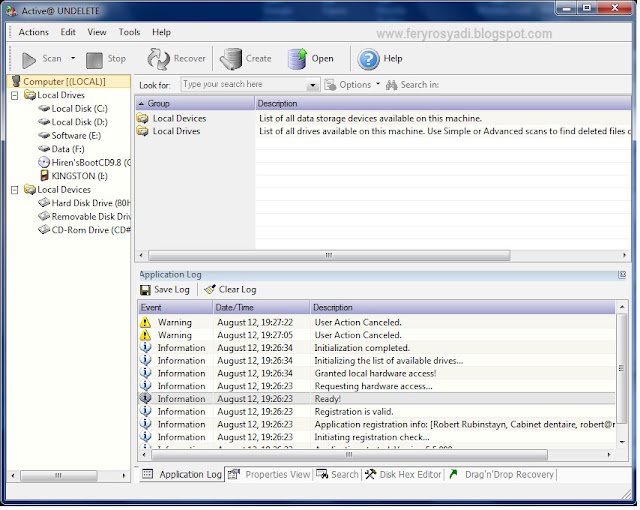
Task: Open the Look for dropdown arrow
Action: click(312, 85)
